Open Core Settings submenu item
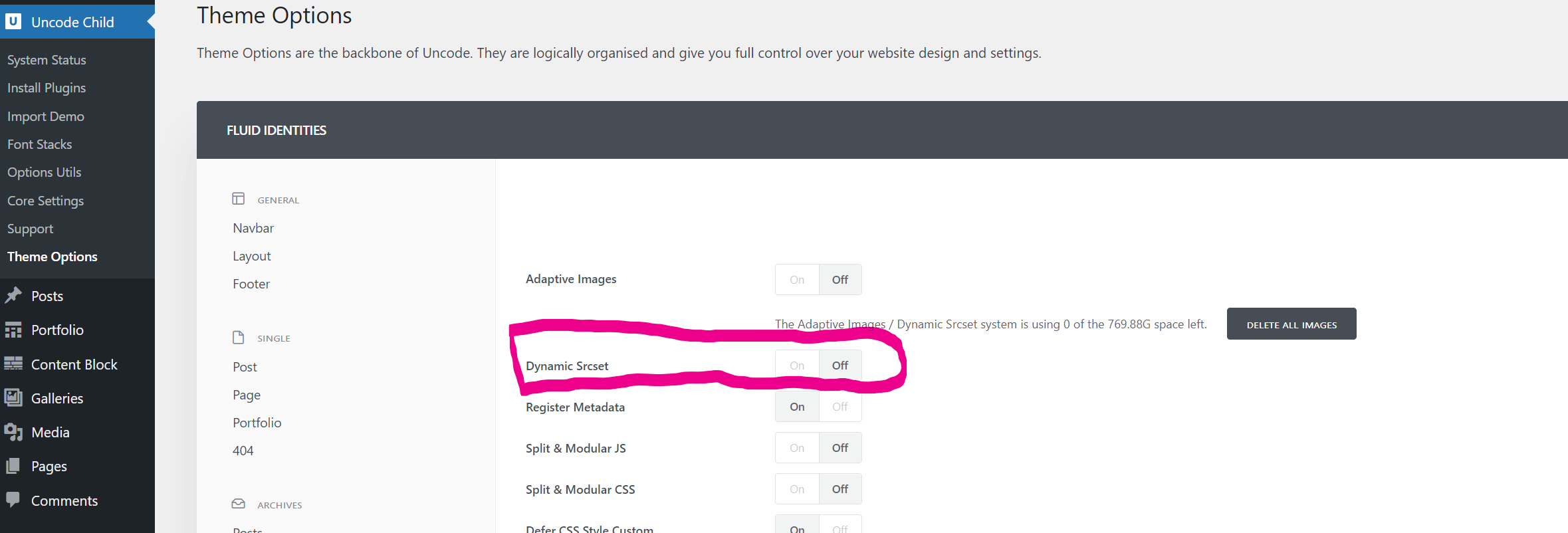1568x533 pixels. (x=46, y=201)
